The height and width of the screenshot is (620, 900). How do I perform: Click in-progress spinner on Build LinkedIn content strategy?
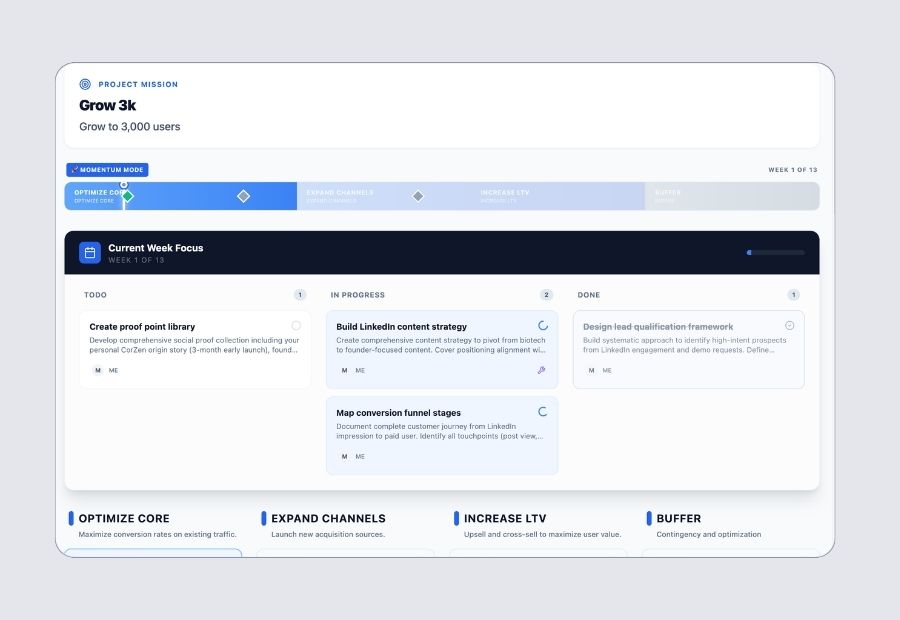coord(542,326)
